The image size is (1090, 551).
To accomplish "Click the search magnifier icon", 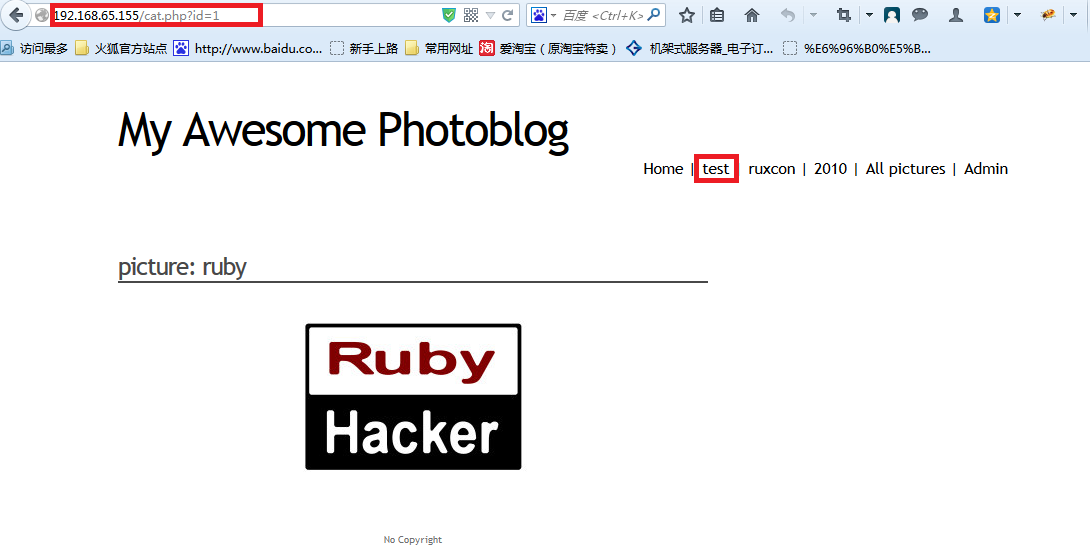I will (653, 15).
